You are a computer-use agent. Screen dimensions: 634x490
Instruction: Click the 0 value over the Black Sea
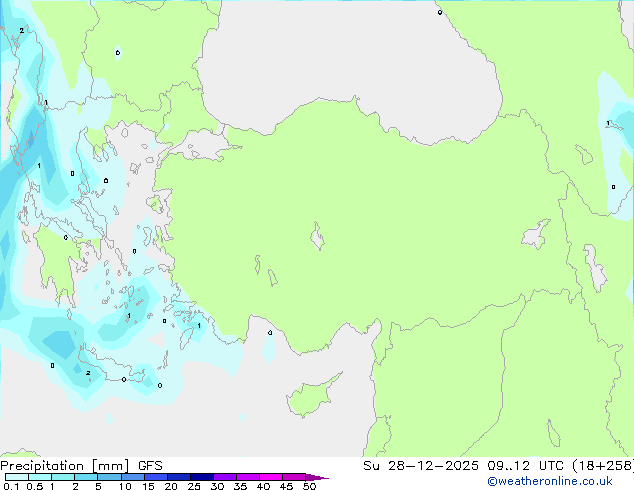point(439,12)
